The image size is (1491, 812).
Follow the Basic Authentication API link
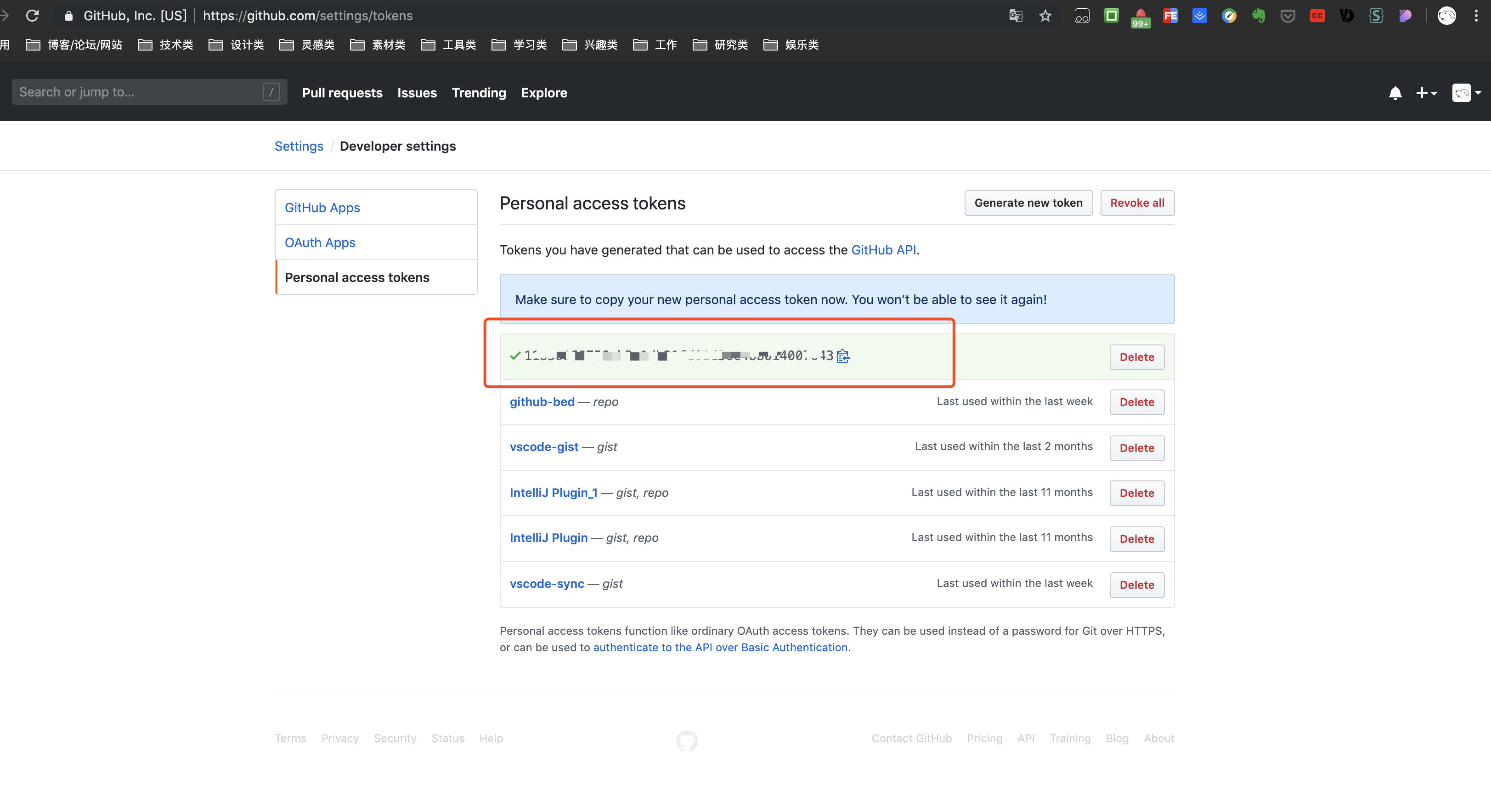[x=720, y=647]
